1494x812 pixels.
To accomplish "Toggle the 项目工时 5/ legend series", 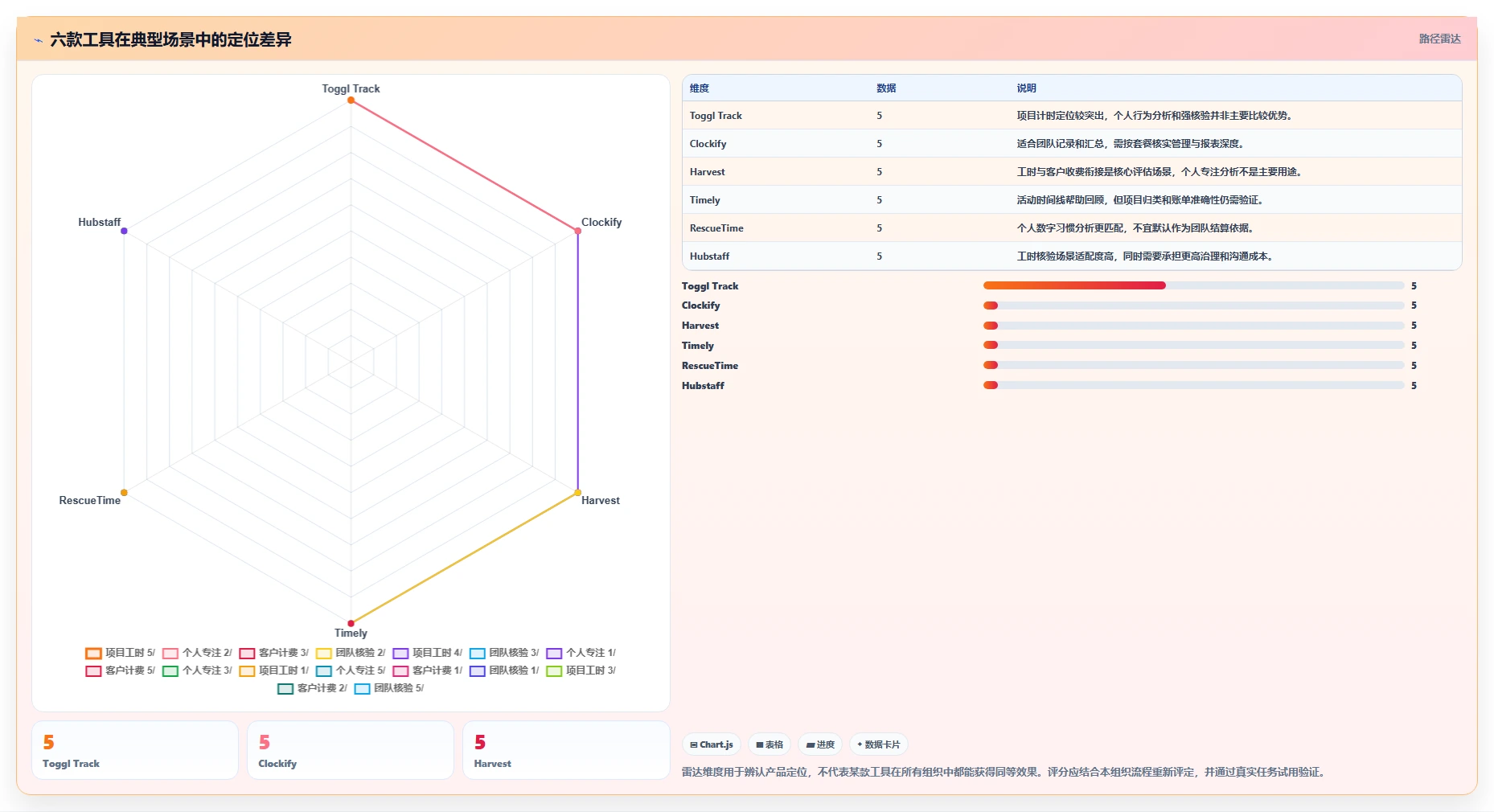I will pyautogui.click(x=120, y=653).
